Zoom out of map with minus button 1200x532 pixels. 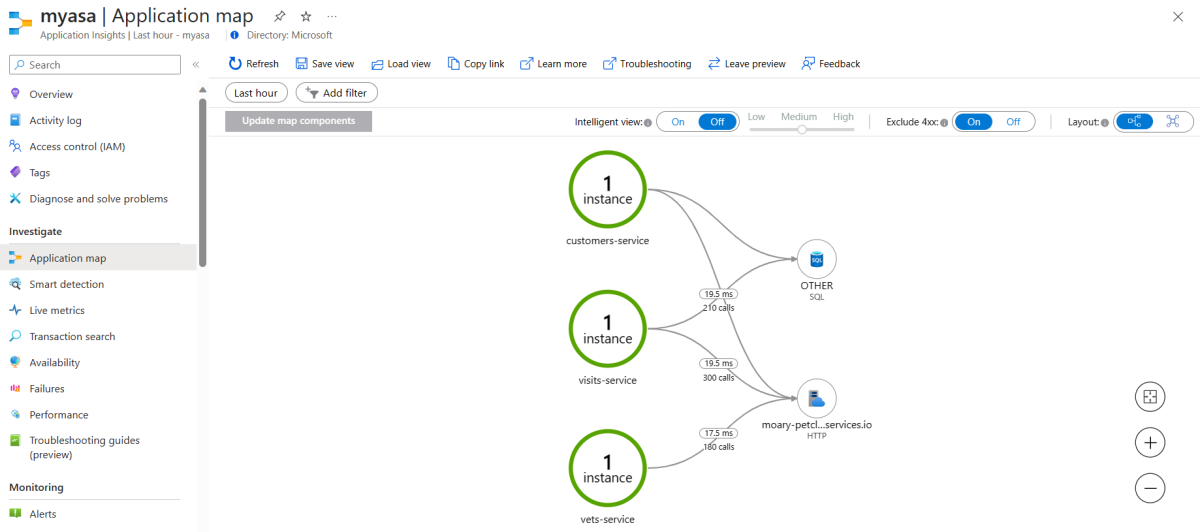pos(1150,487)
